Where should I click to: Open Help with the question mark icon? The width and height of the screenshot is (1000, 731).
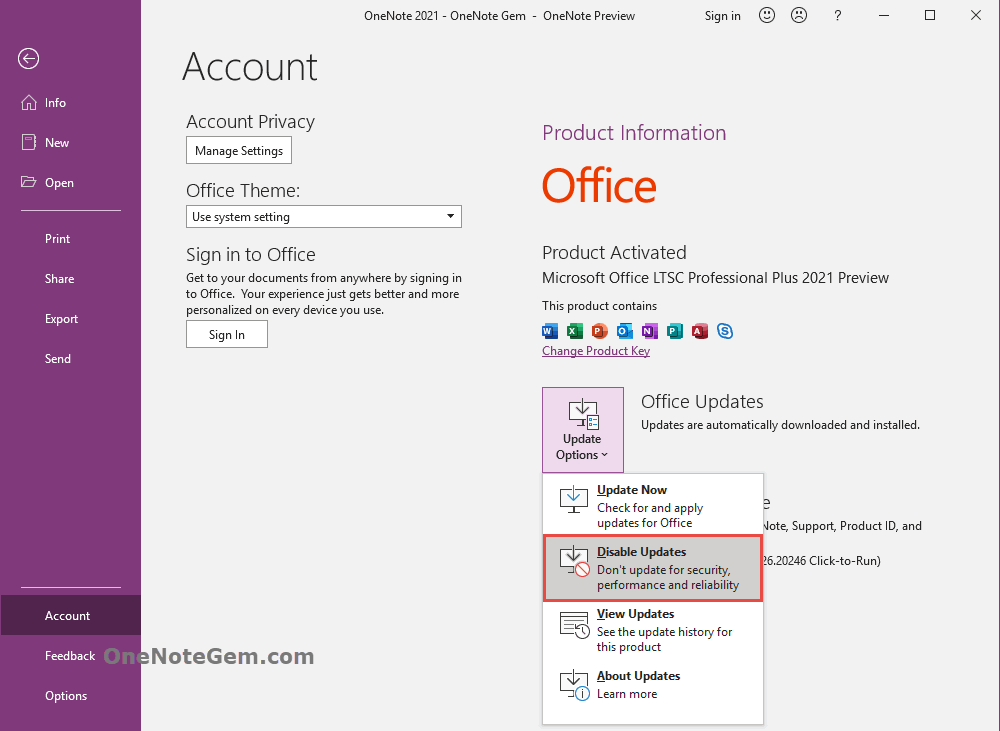(837, 16)
